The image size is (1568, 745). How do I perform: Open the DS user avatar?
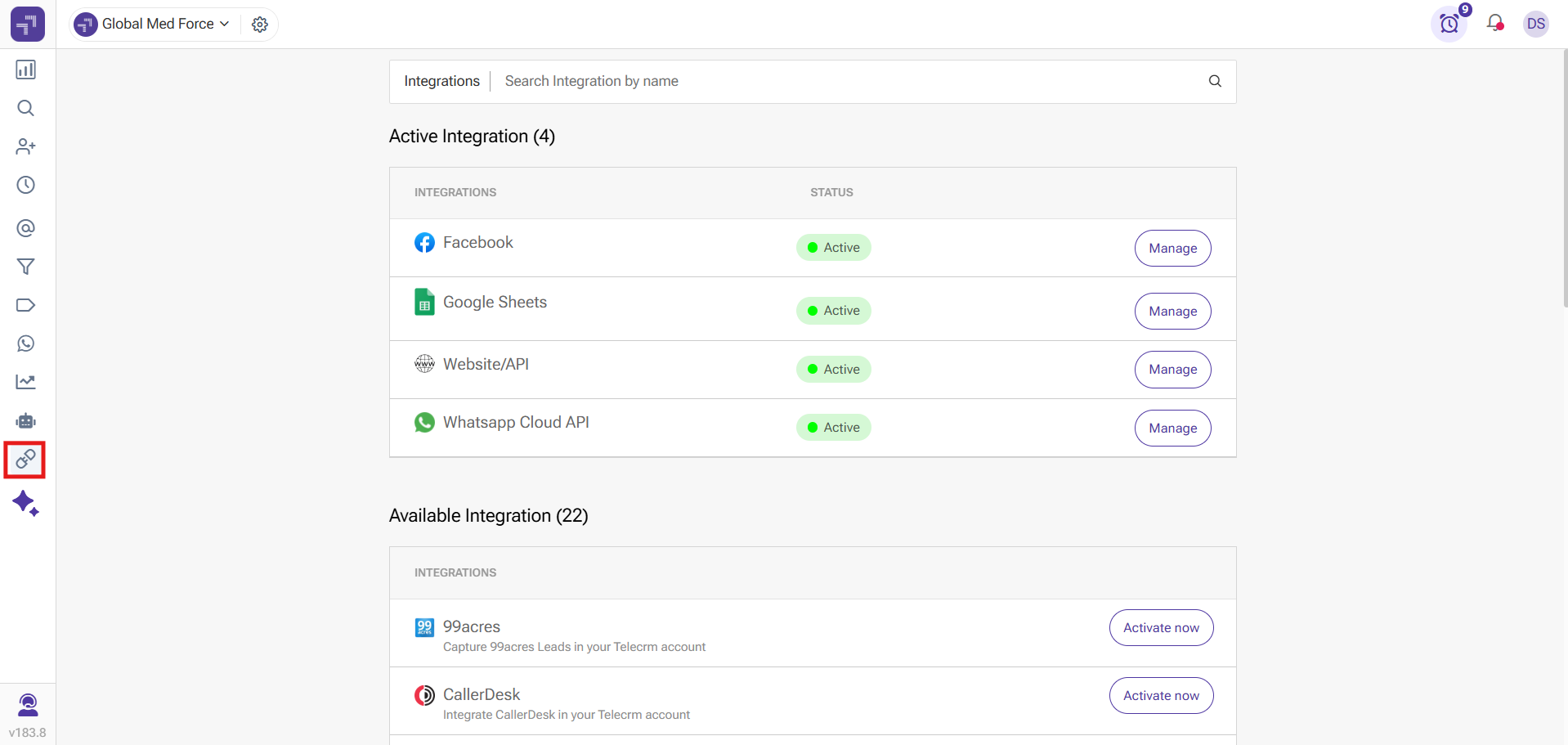tap(1536, 24)
